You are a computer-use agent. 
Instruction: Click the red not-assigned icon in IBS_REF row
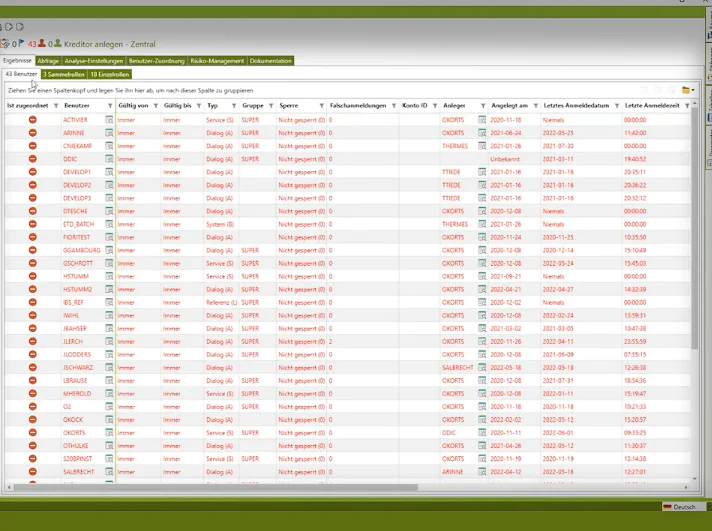[33, 302]
